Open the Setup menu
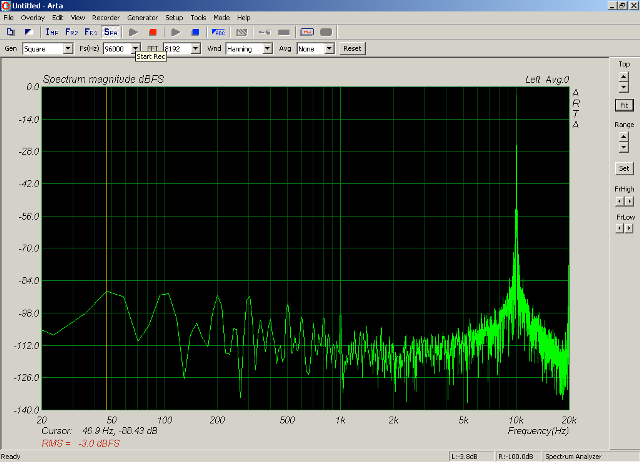 pyautogui.click(x=174, y=18)
